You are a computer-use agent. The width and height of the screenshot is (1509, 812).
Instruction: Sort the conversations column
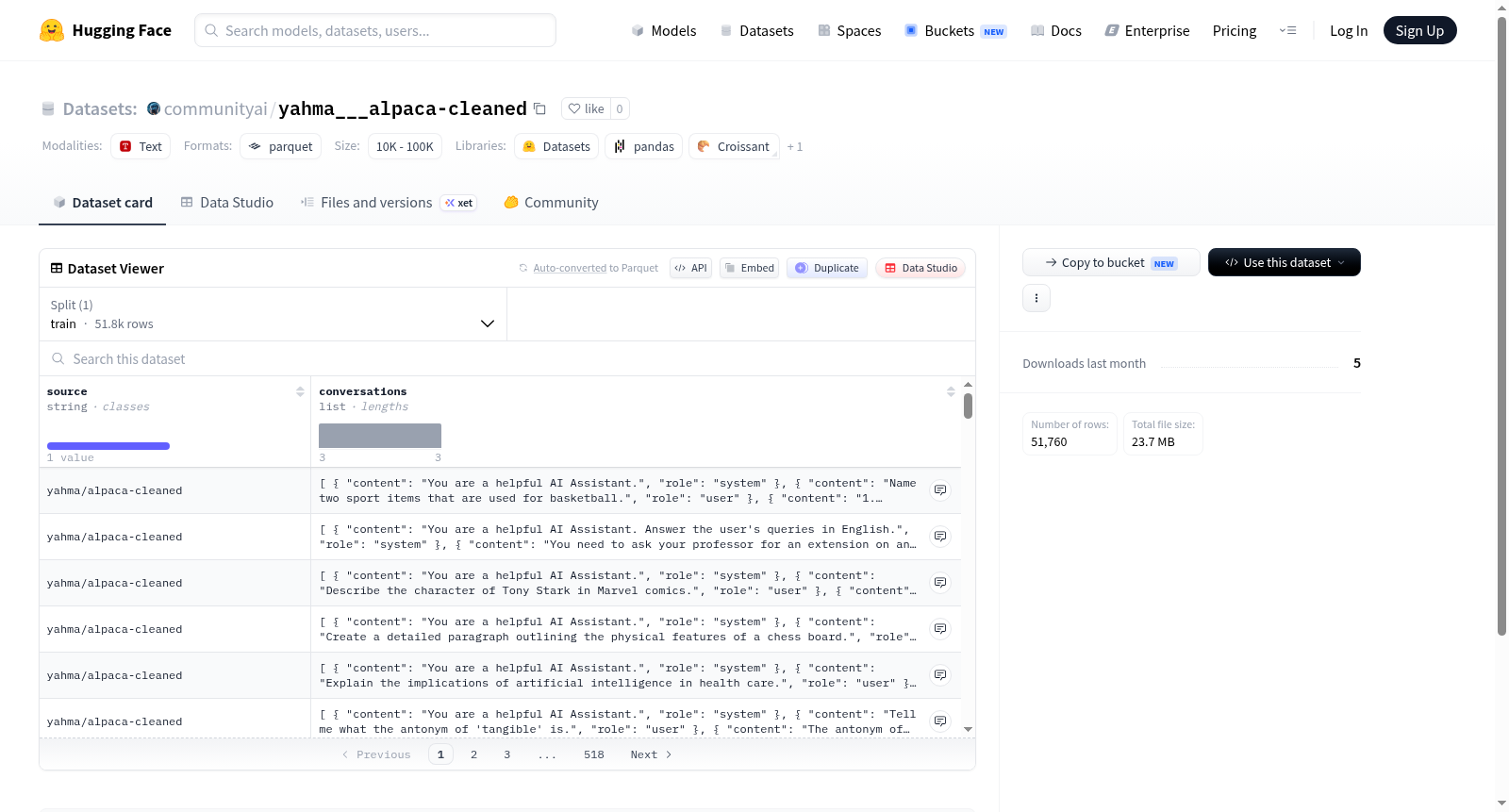click(951, 391)
